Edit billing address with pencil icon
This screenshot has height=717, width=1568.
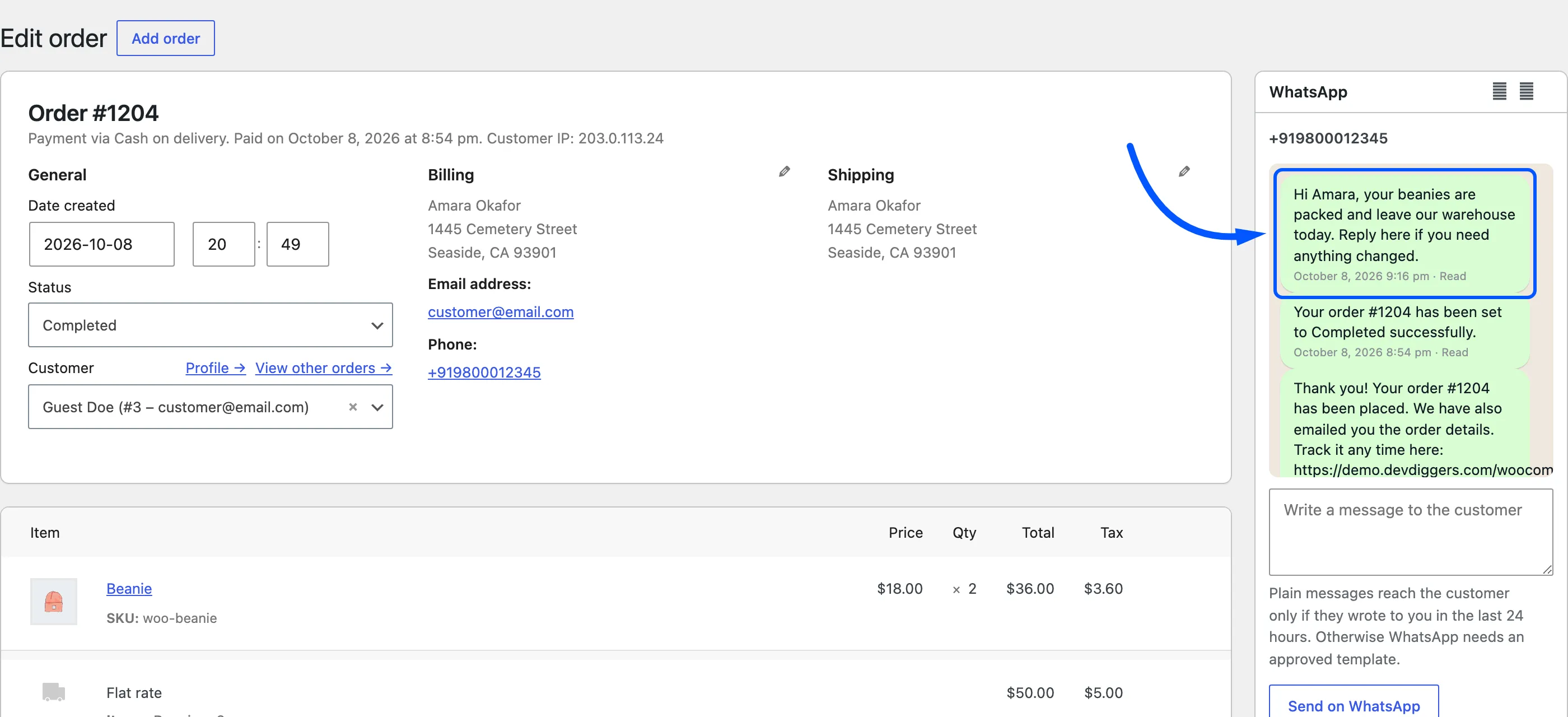point(784,171)
